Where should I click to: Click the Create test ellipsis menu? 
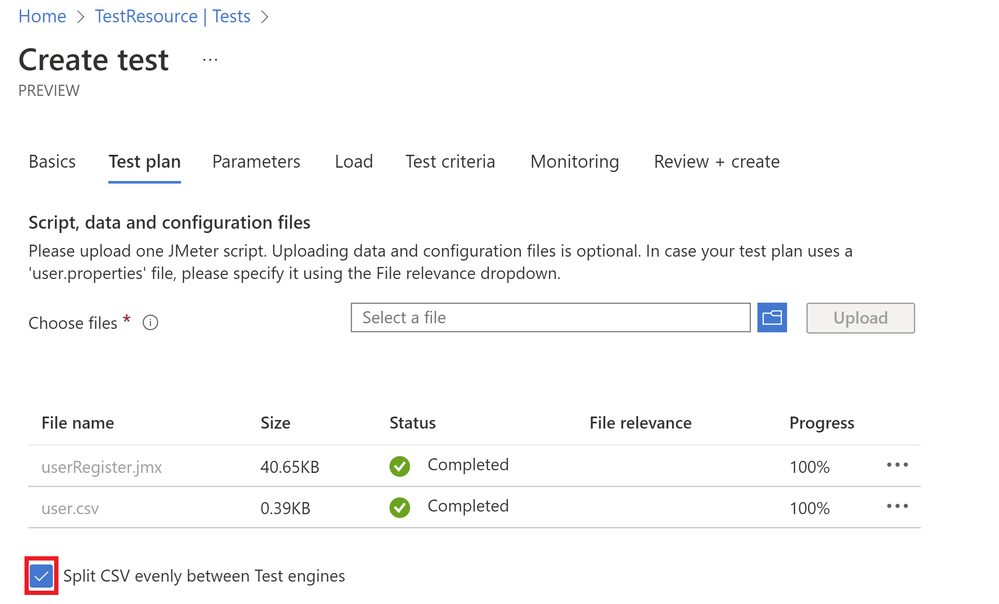tap(210, 60)
